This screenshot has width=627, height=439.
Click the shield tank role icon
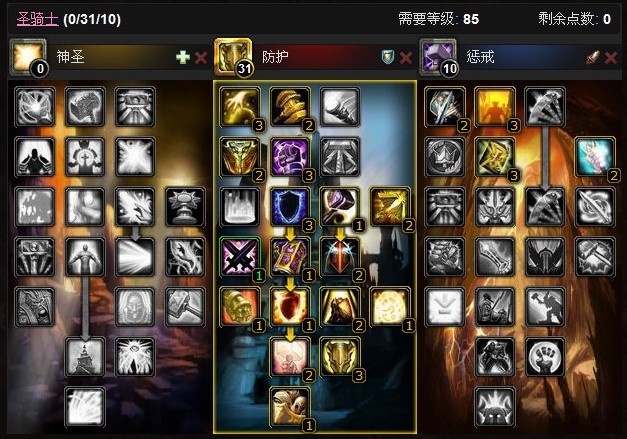click(x=387, y=58)
